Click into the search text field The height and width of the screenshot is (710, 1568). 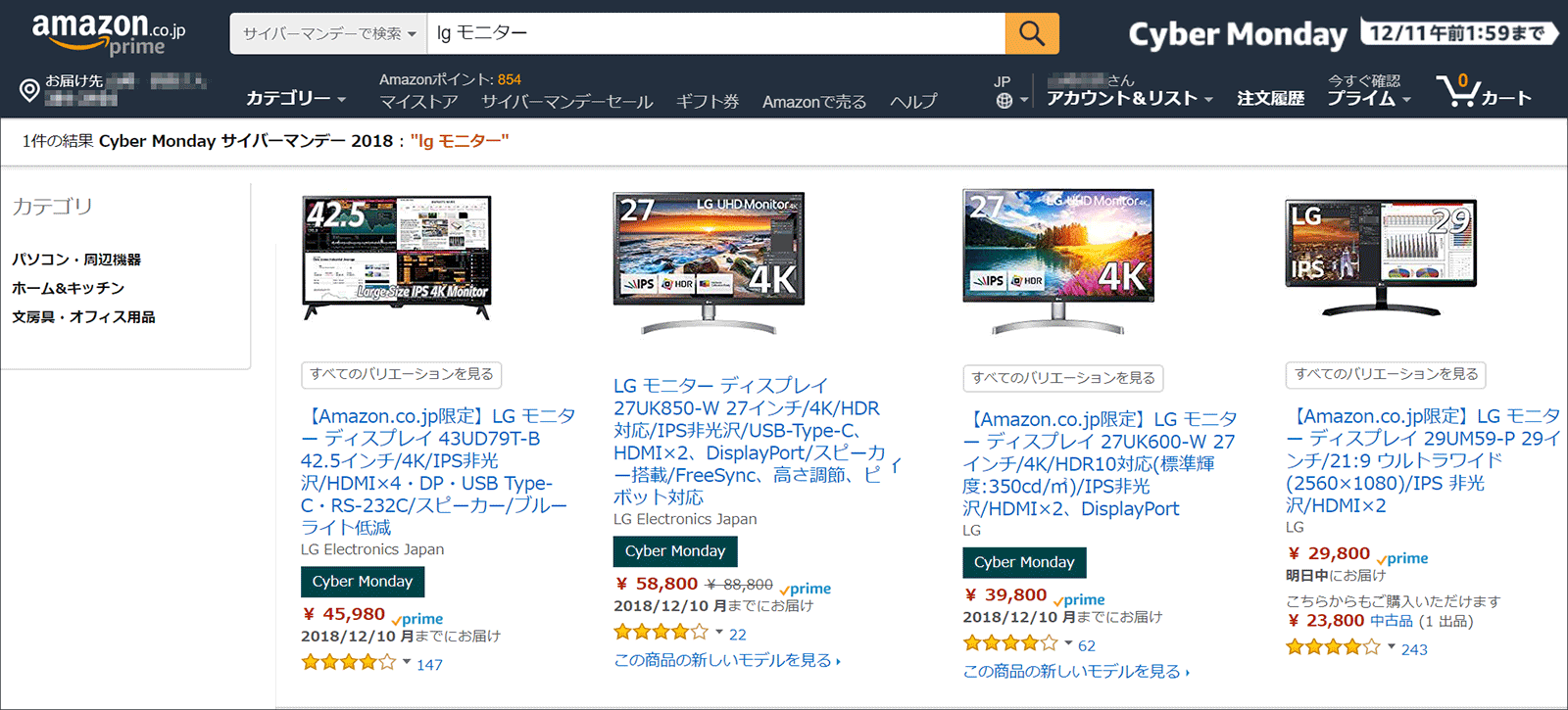[715, 33]
